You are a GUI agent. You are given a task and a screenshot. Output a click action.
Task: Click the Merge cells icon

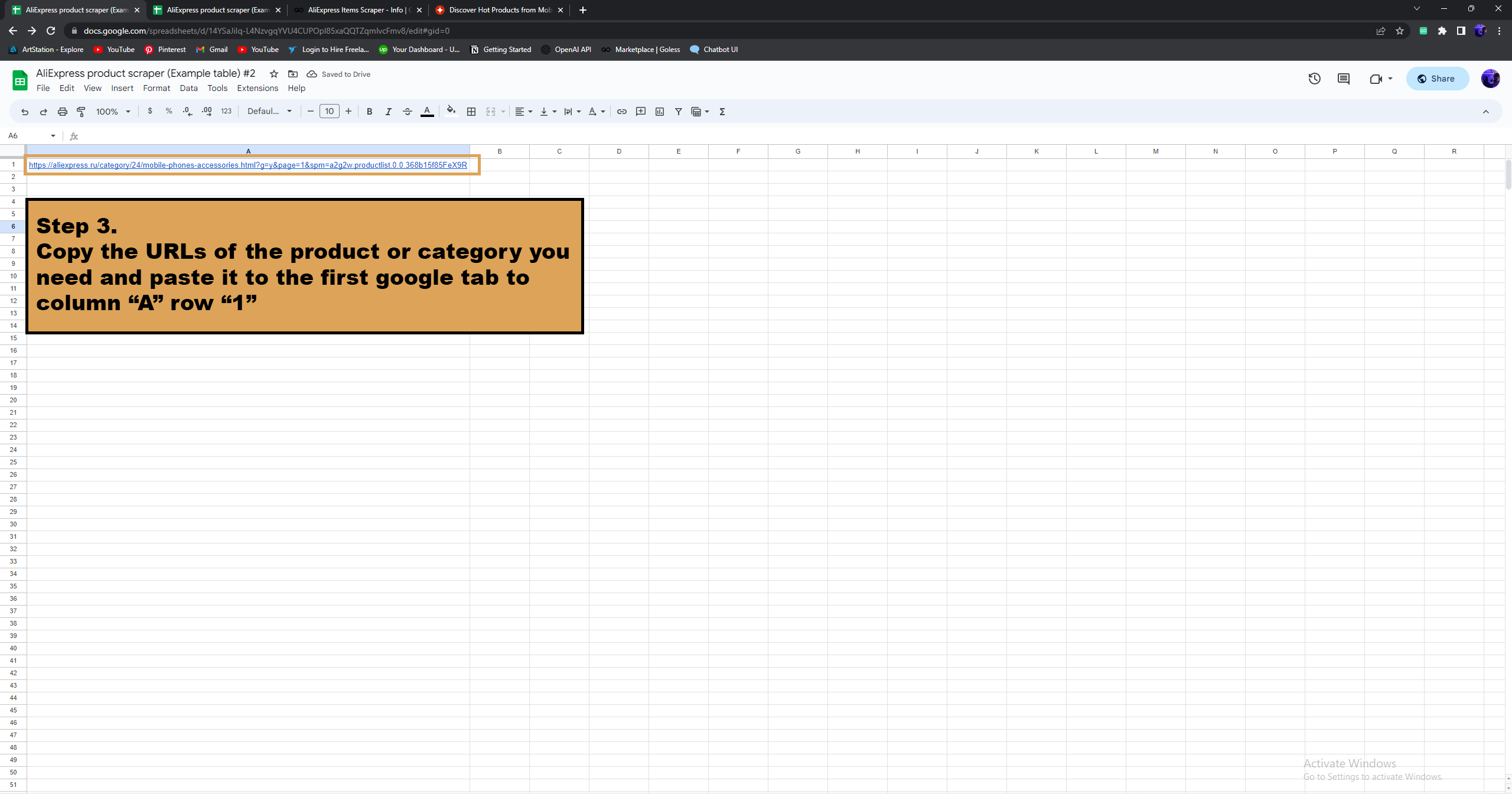click(x=491, y=112)
